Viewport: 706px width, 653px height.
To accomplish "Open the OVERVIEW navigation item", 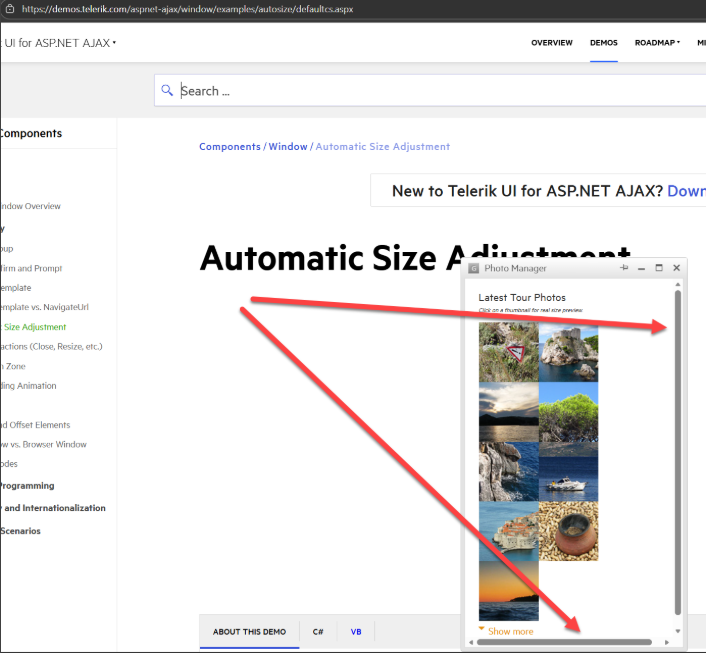I will [552, 43].
